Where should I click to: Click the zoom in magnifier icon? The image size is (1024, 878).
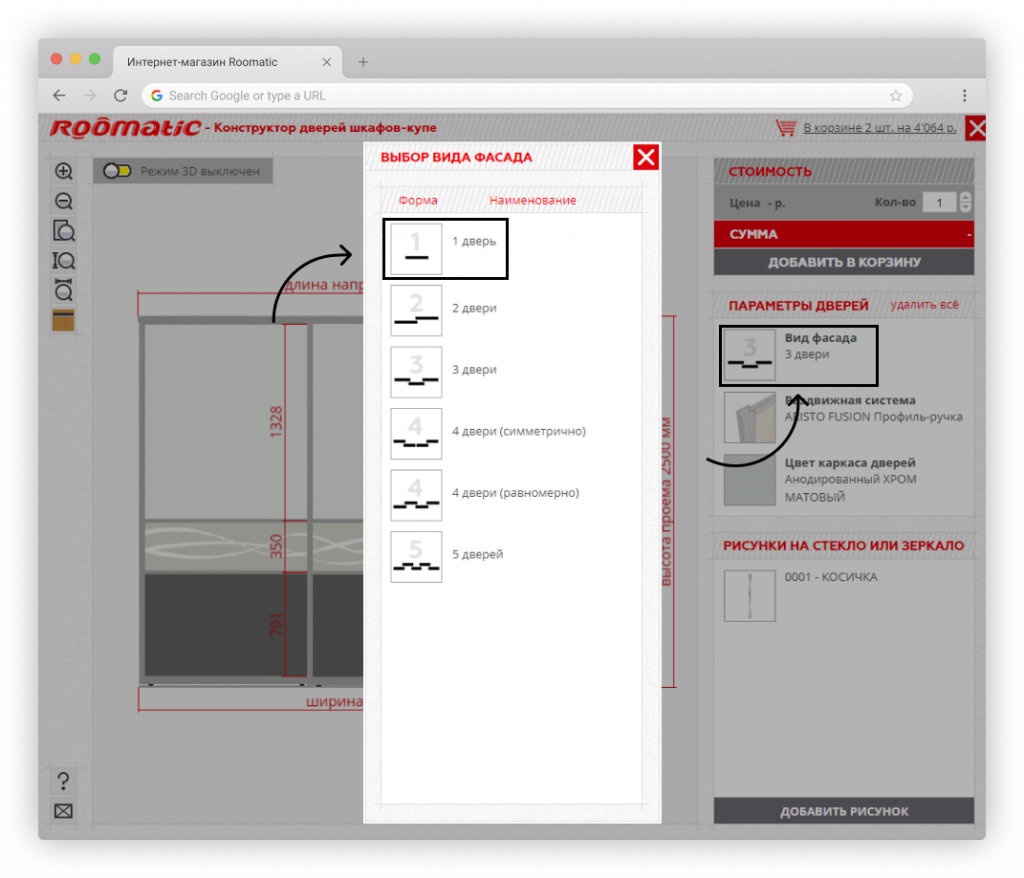tap(64, 171)
